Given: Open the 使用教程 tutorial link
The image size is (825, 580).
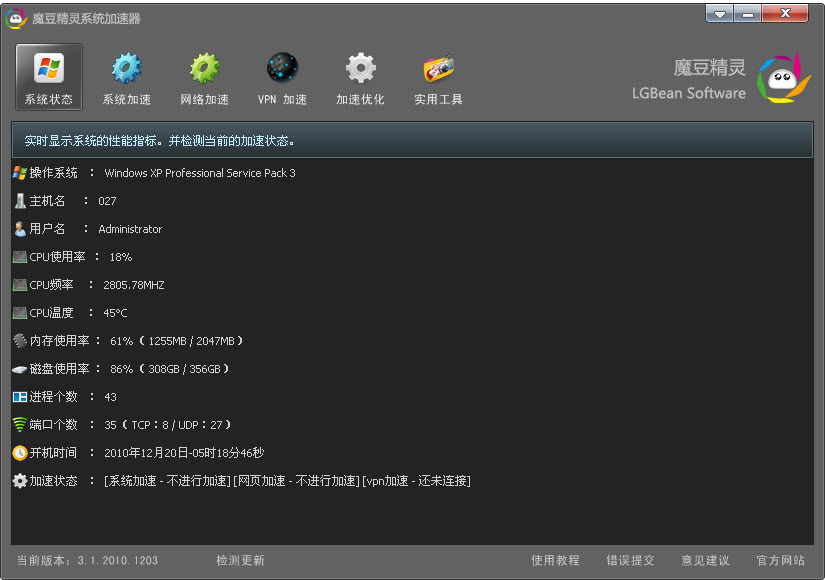Looking at the screenshot, I should (x=555, y=561).
